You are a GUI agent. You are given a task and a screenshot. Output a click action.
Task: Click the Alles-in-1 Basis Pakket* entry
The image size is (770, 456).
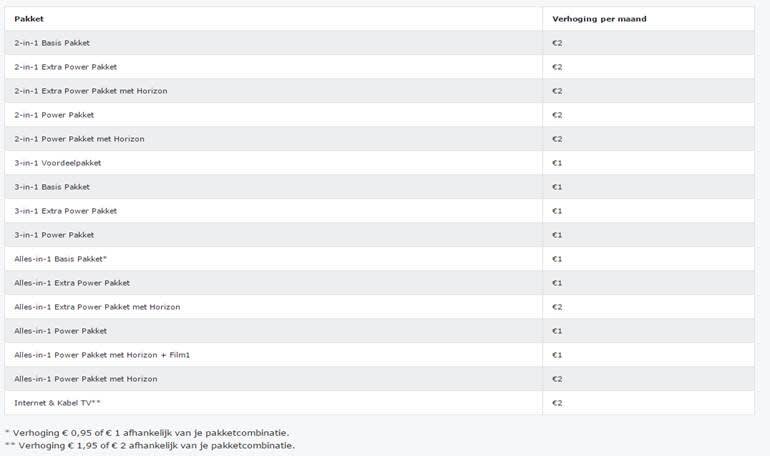[60, 259]
